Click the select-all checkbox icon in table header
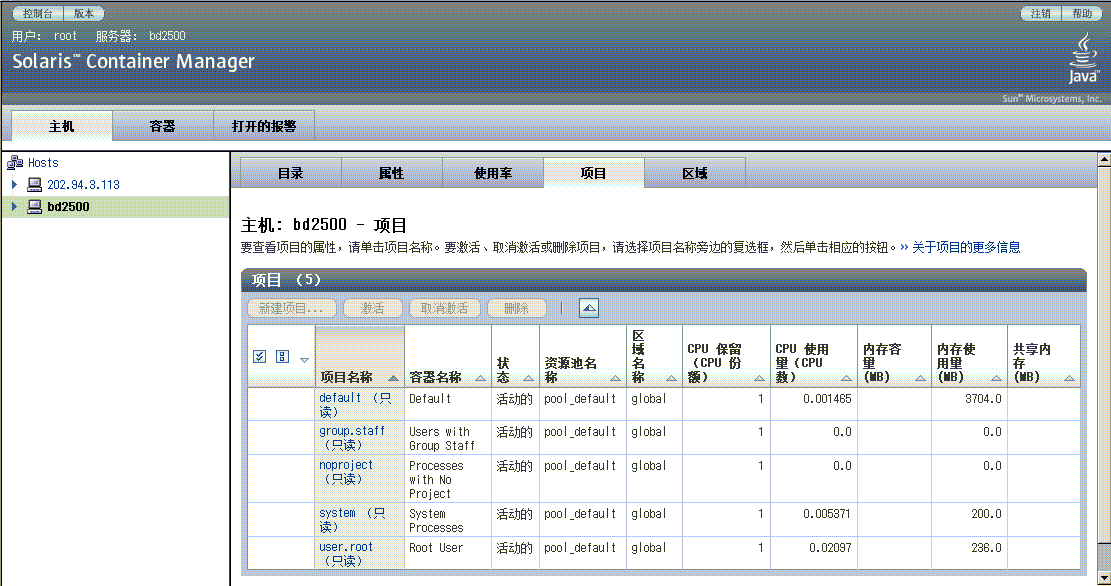Image resolution: width=1111 pixels, height=586 pixels. [259, 356]
